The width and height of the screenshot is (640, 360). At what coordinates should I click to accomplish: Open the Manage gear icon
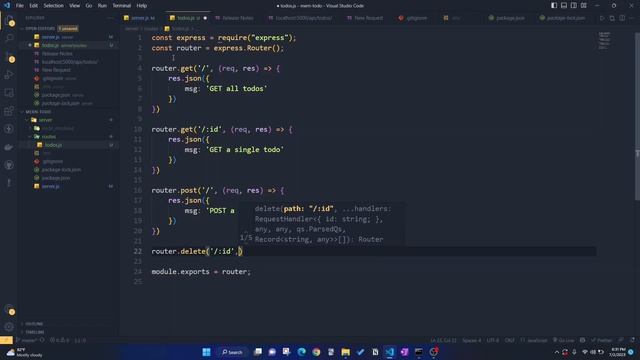pos(9,327)
